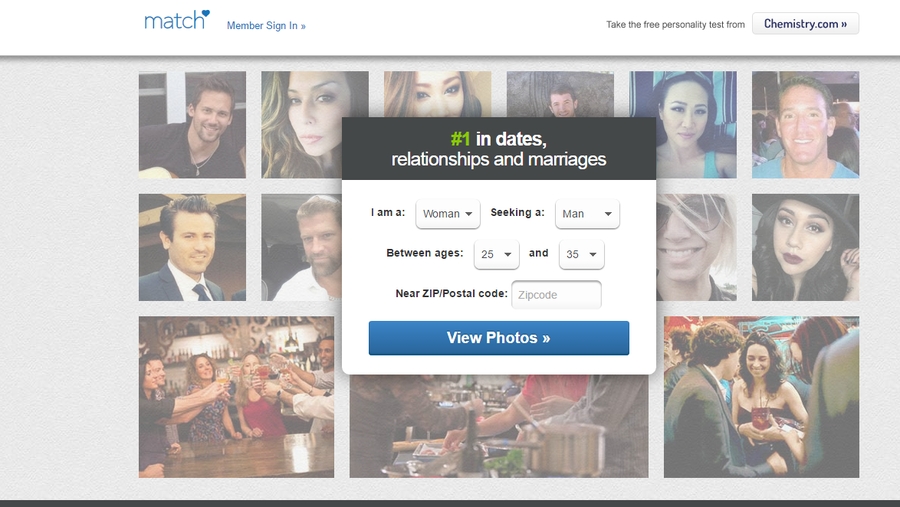
Task: Select photo of people cooking at table
Action: click(499, 428)
